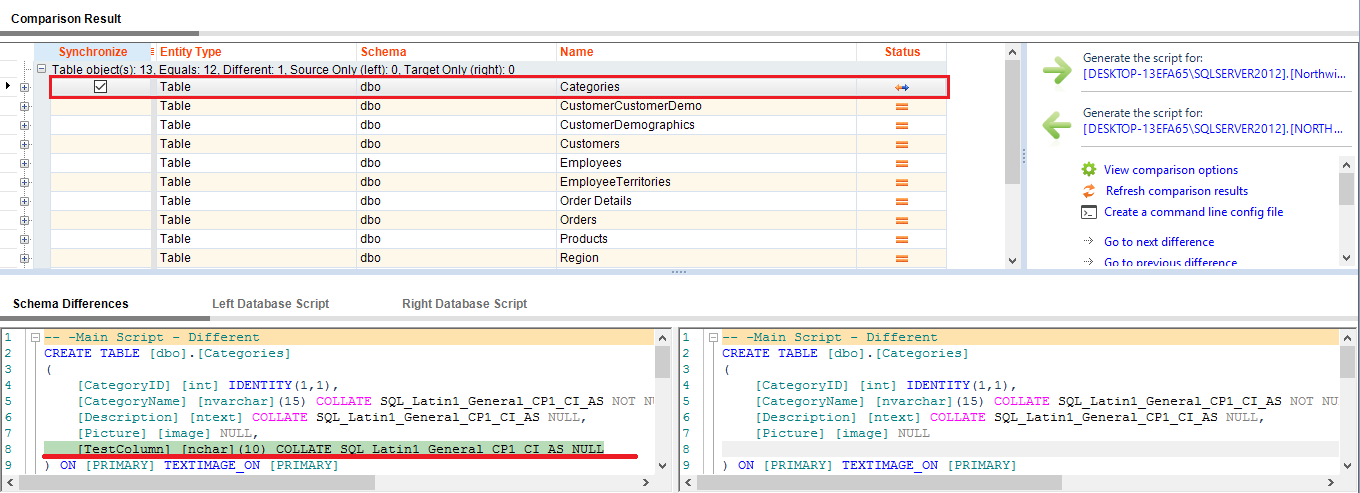Click the left script pane vertical scrollbar thumb

(662, 362)
